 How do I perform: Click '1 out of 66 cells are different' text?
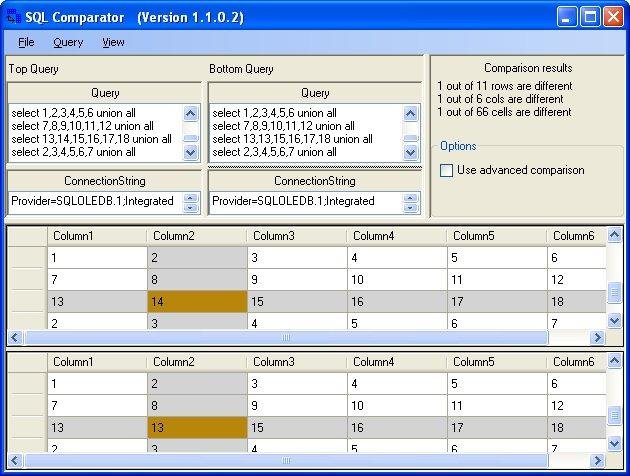coord(504,112)
